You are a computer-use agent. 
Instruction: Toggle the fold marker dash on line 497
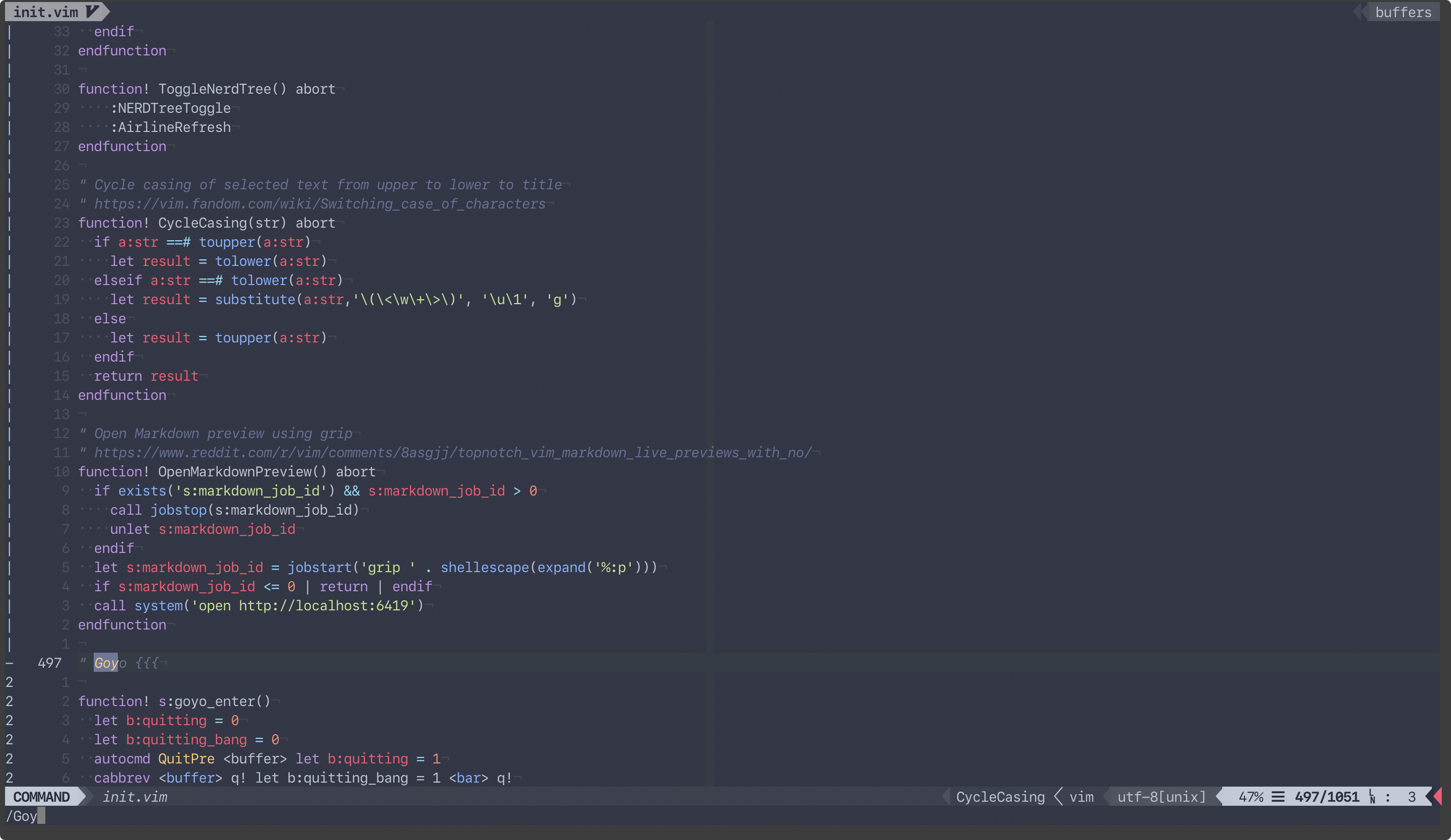point(9,663)
